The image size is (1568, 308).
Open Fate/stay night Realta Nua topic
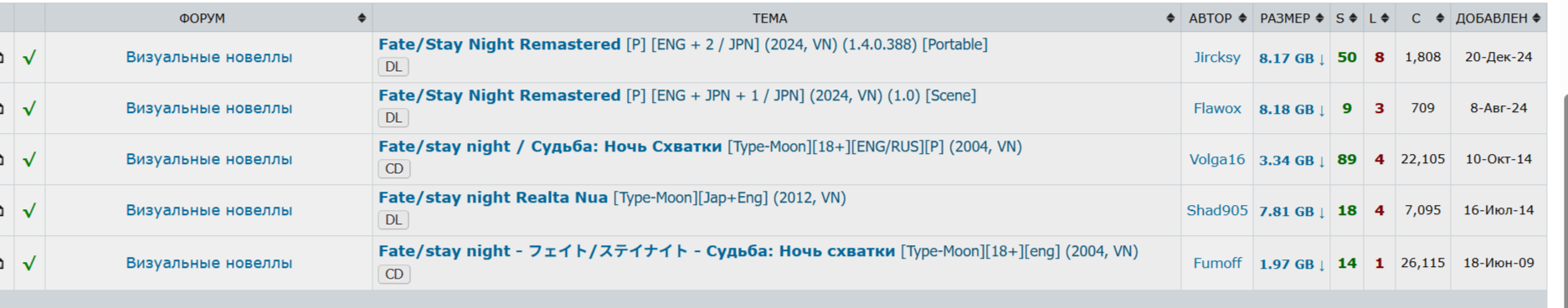[493, 198]
